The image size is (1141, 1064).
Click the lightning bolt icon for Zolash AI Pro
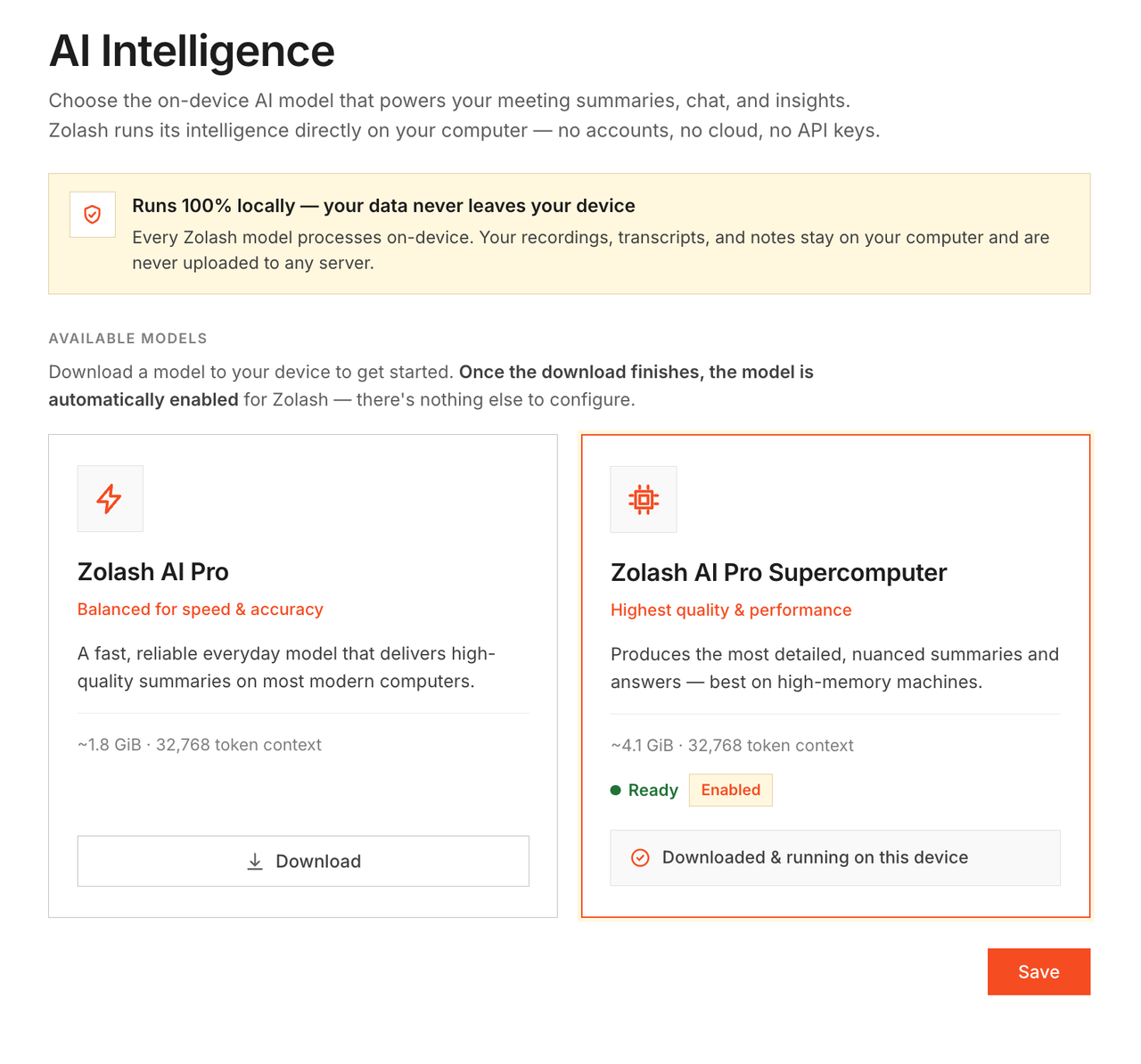(110, 498)
